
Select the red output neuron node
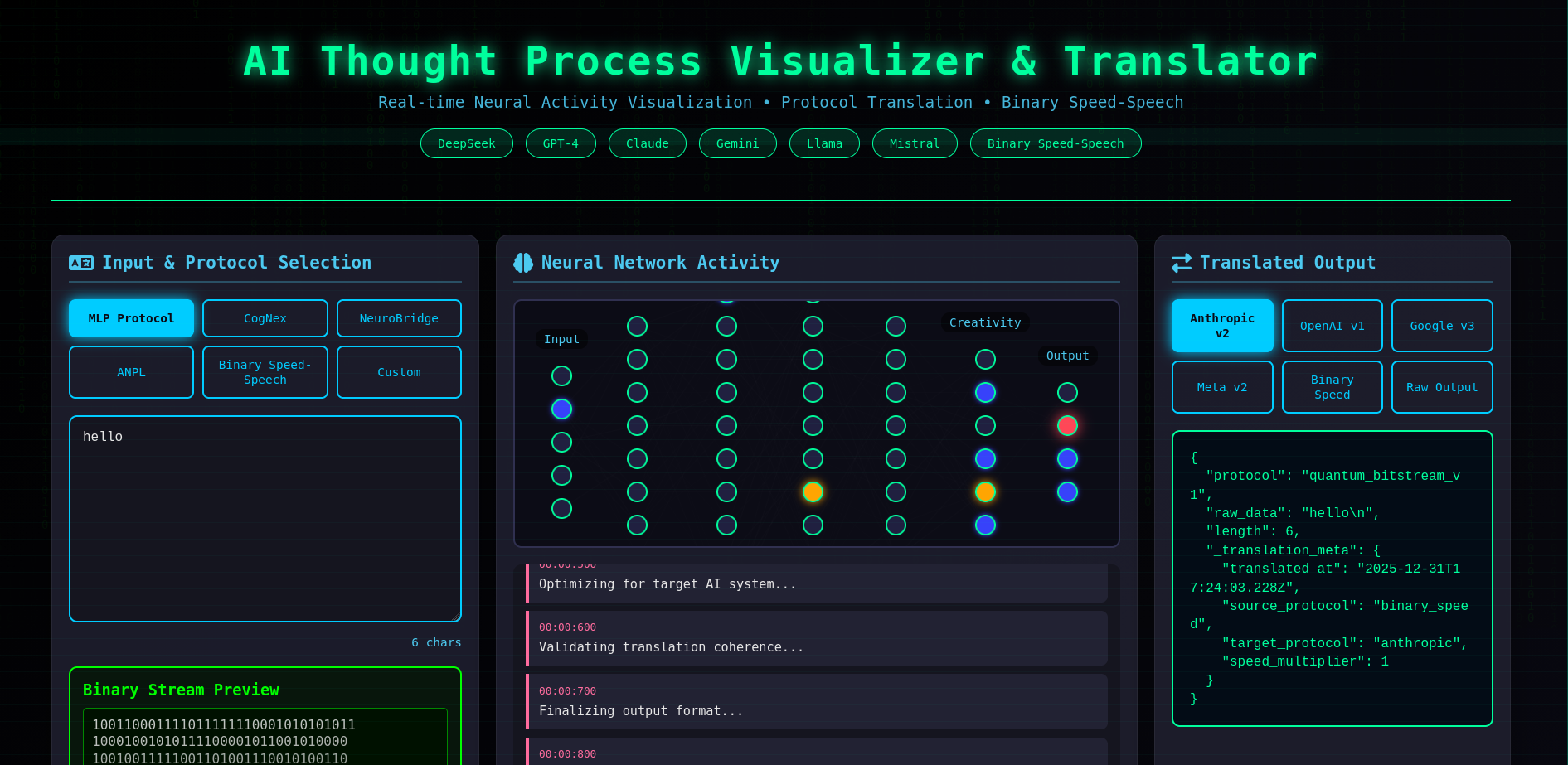tap(1067, 425)
